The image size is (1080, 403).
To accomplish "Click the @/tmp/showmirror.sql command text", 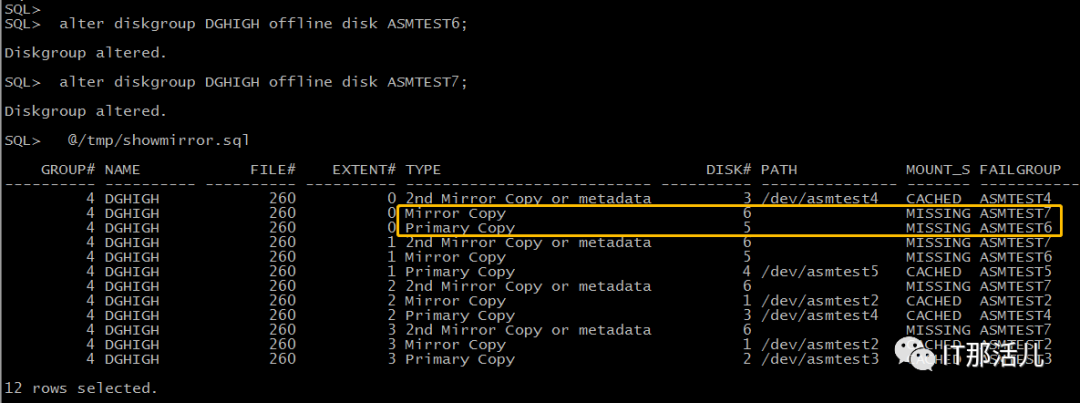I will click(158, 141).
